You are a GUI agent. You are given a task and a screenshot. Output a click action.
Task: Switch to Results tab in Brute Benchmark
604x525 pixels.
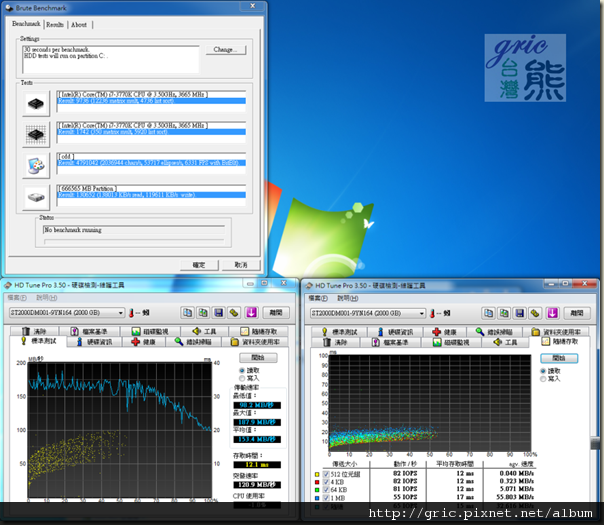pos(55,25)
